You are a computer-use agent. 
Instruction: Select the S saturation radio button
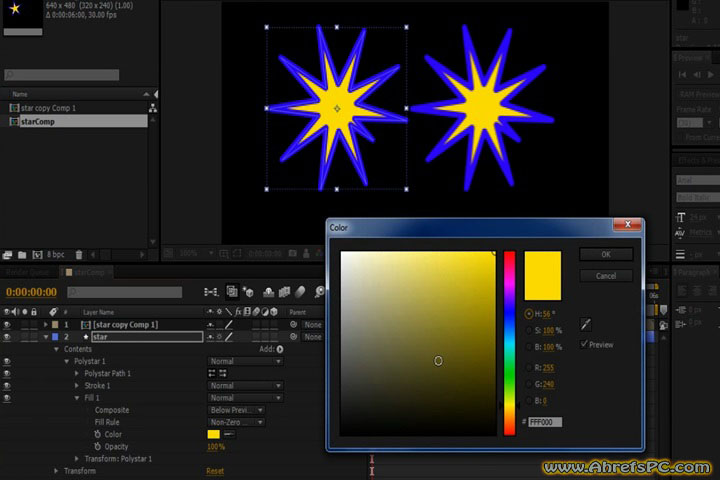pyautogui.click(x=529, y=330)
